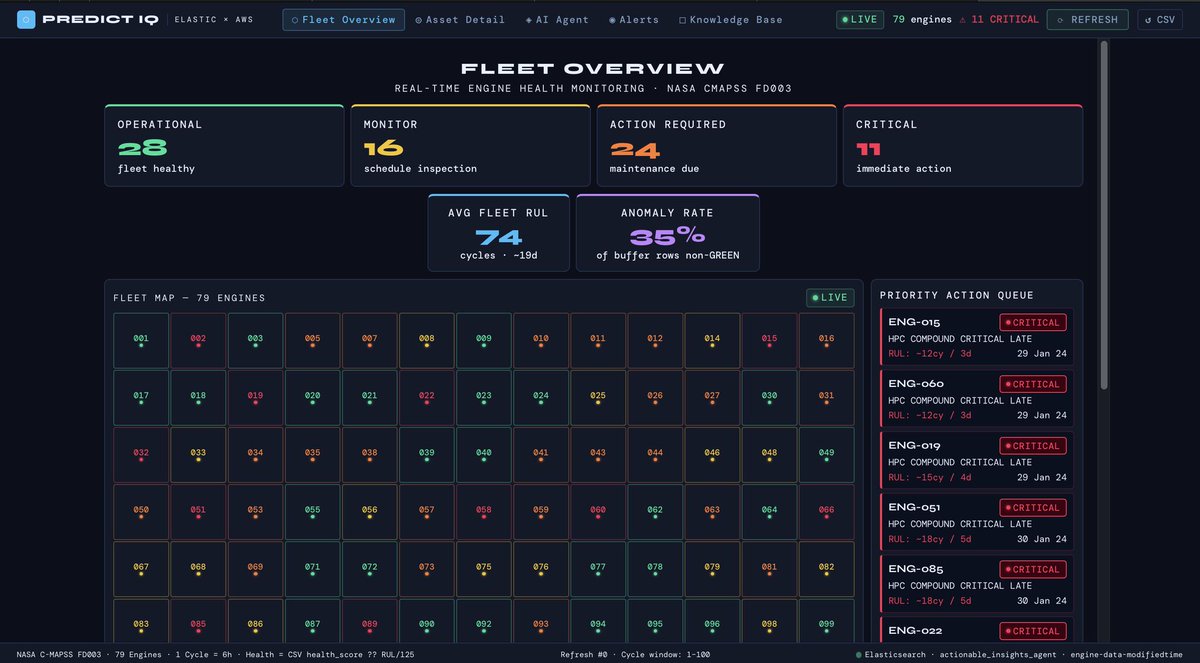
Task: Click 'RUL: ~12cy / 3d' on ENG-015
Action: click(x=929, y=353)
